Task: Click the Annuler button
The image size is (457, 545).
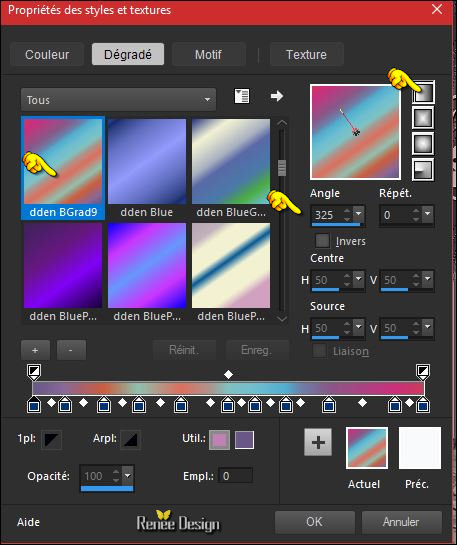Action: point(401,522)
